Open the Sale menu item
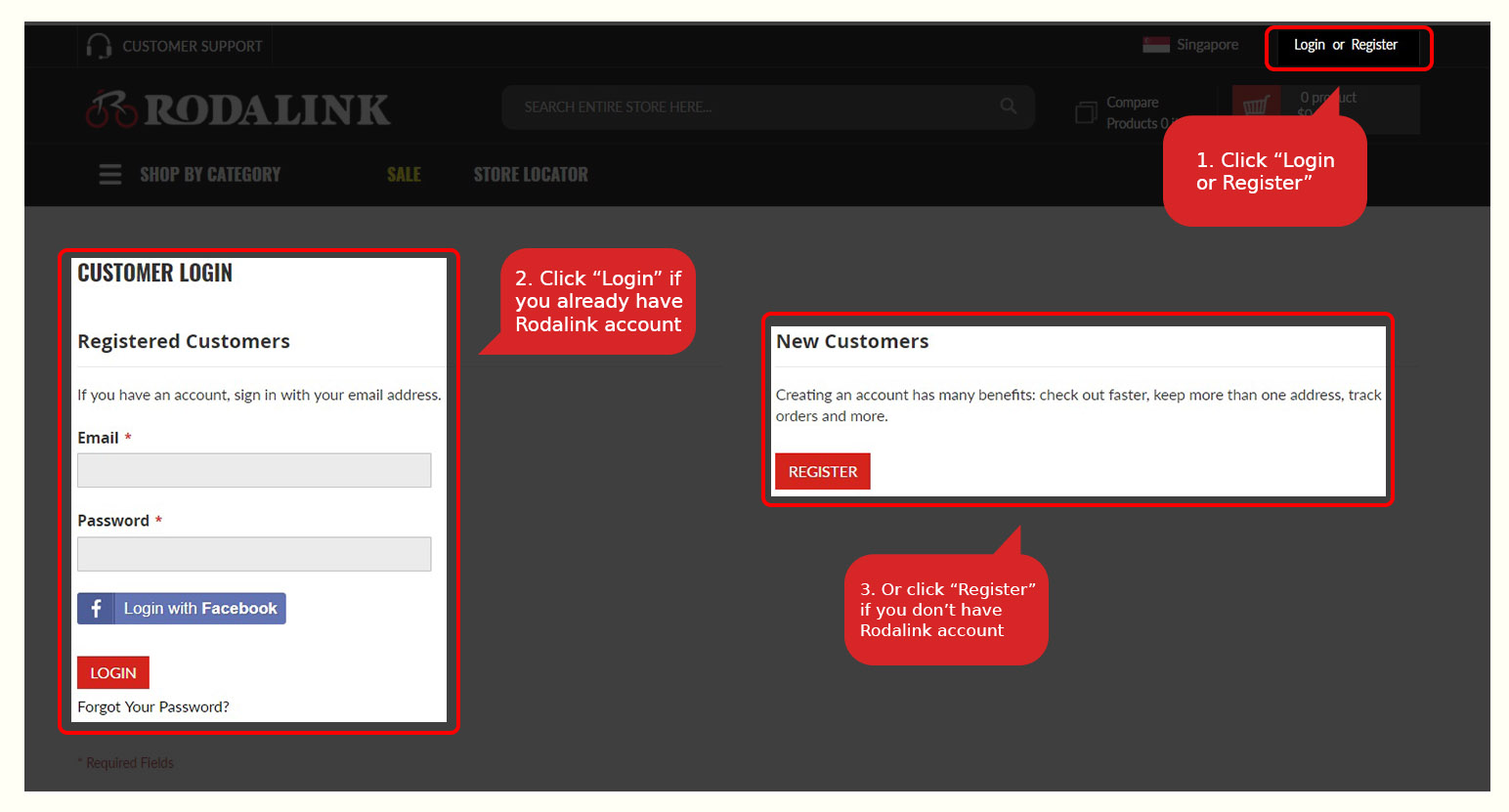Screen dimensions: 1509x812 pyautogui.click(x=404, y=175)
